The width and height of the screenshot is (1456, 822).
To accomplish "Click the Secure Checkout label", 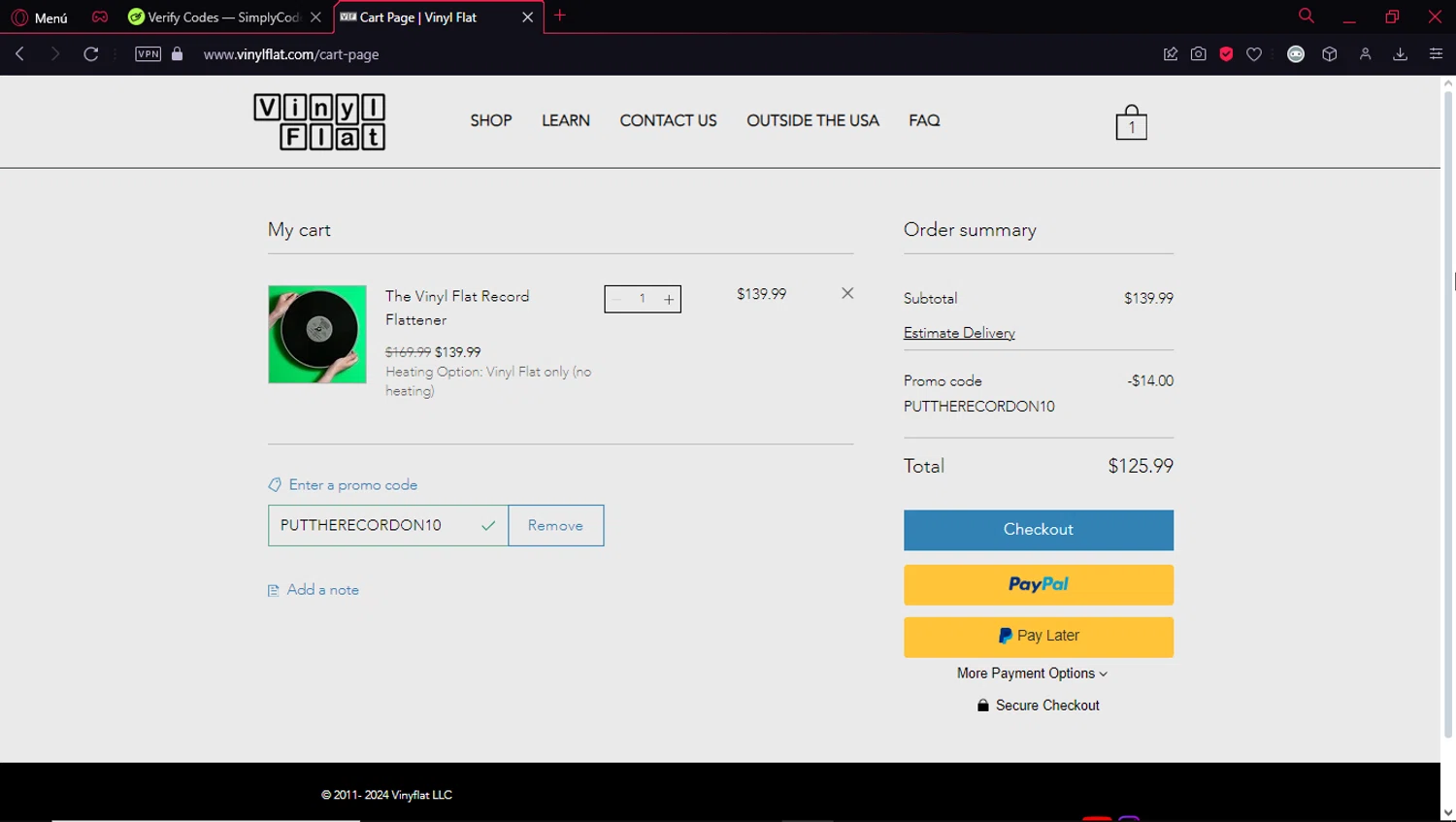I will click(1039, 706).
